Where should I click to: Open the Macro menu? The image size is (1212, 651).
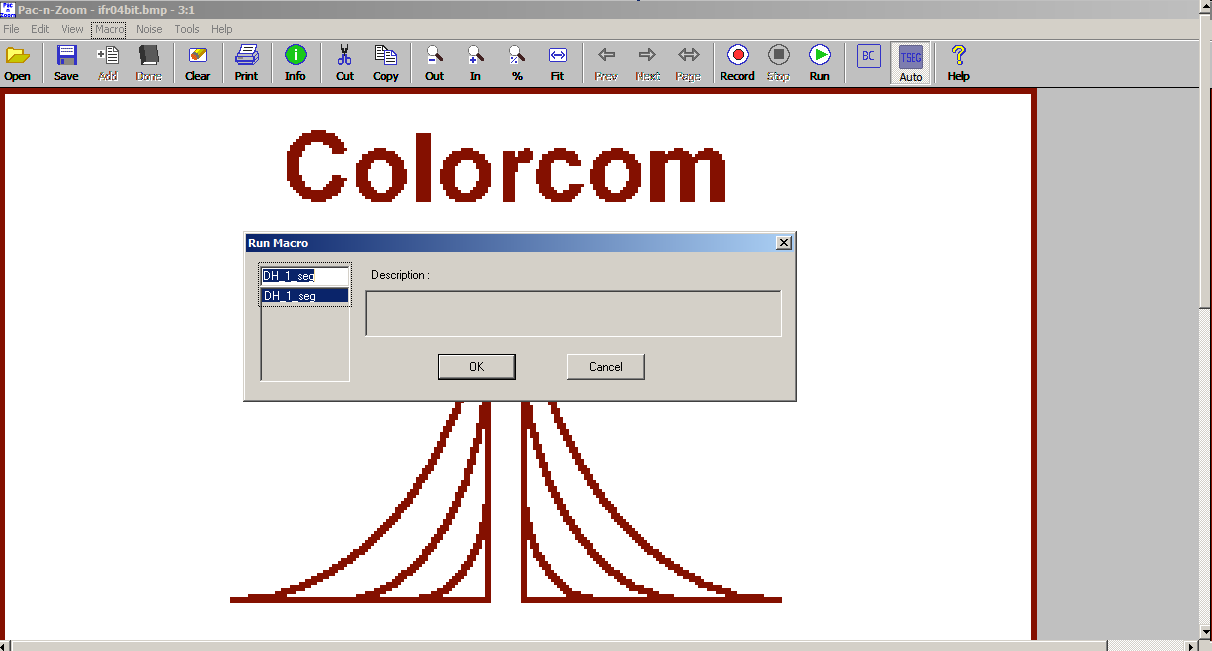tap(109, 29)
